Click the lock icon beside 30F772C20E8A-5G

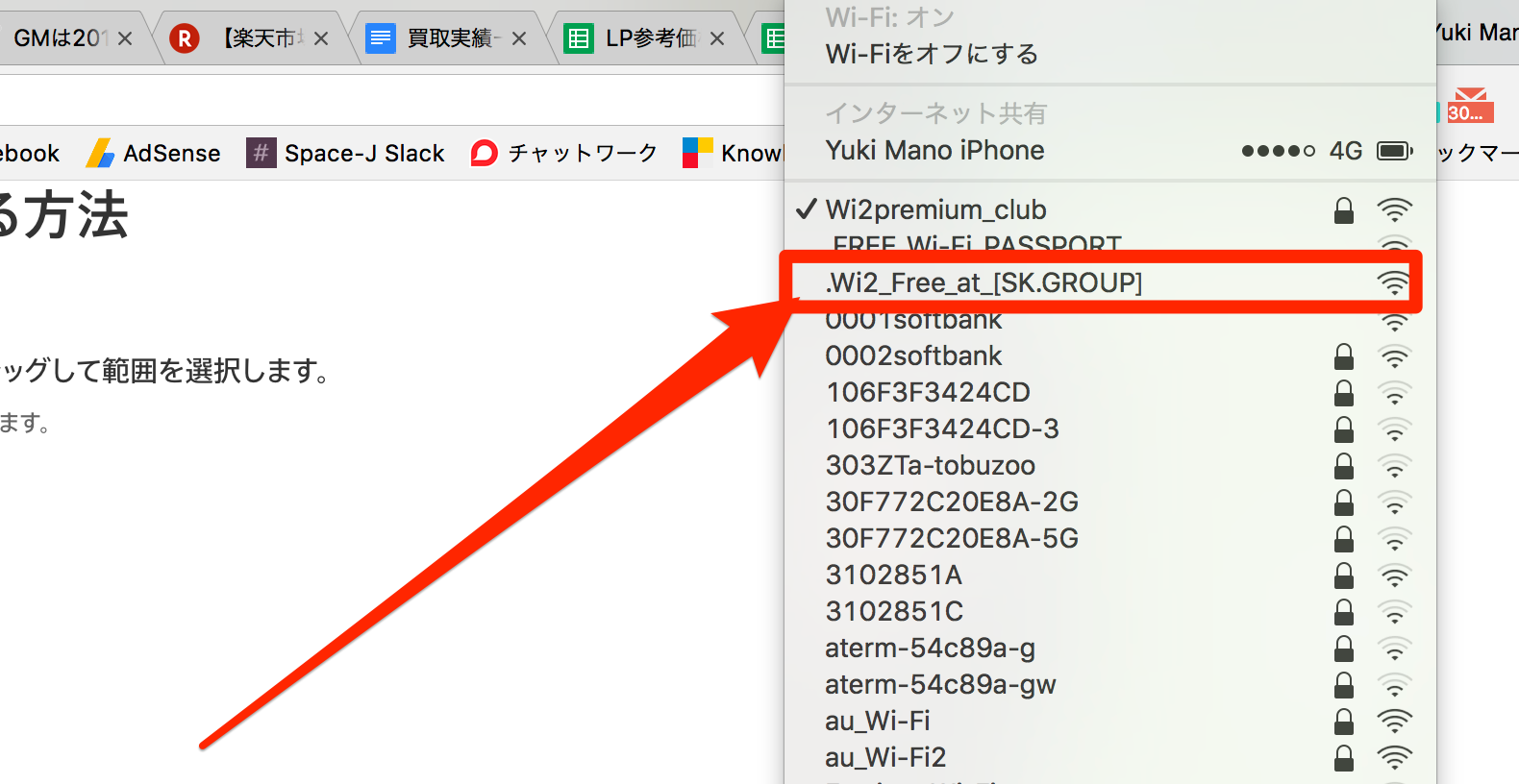(x=1344, y=539)
